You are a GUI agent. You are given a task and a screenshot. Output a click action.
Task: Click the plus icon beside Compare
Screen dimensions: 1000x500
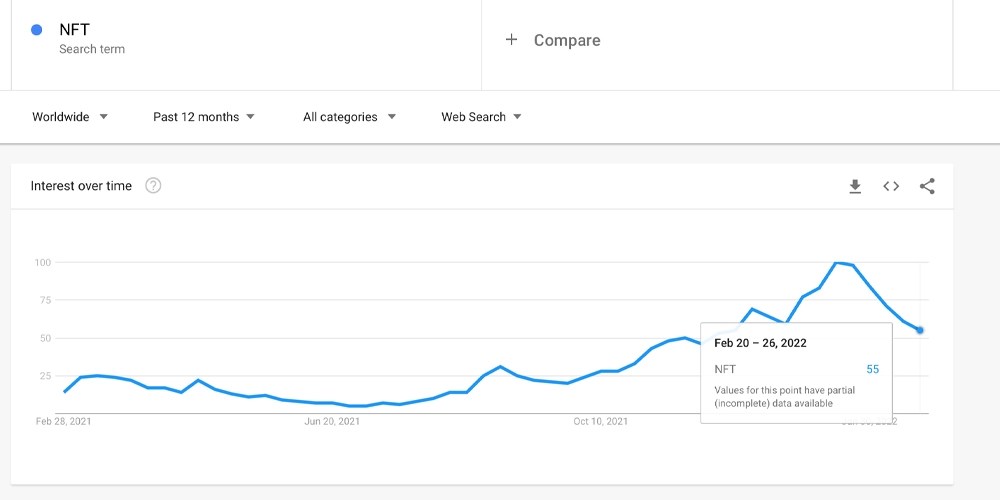coord(511,40)
